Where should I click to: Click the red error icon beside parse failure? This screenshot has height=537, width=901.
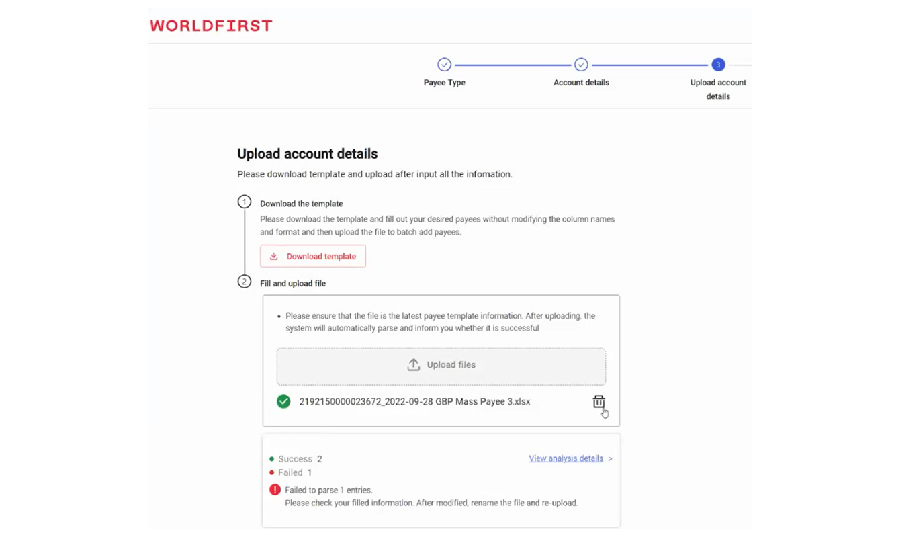click(x=275, y=490)
